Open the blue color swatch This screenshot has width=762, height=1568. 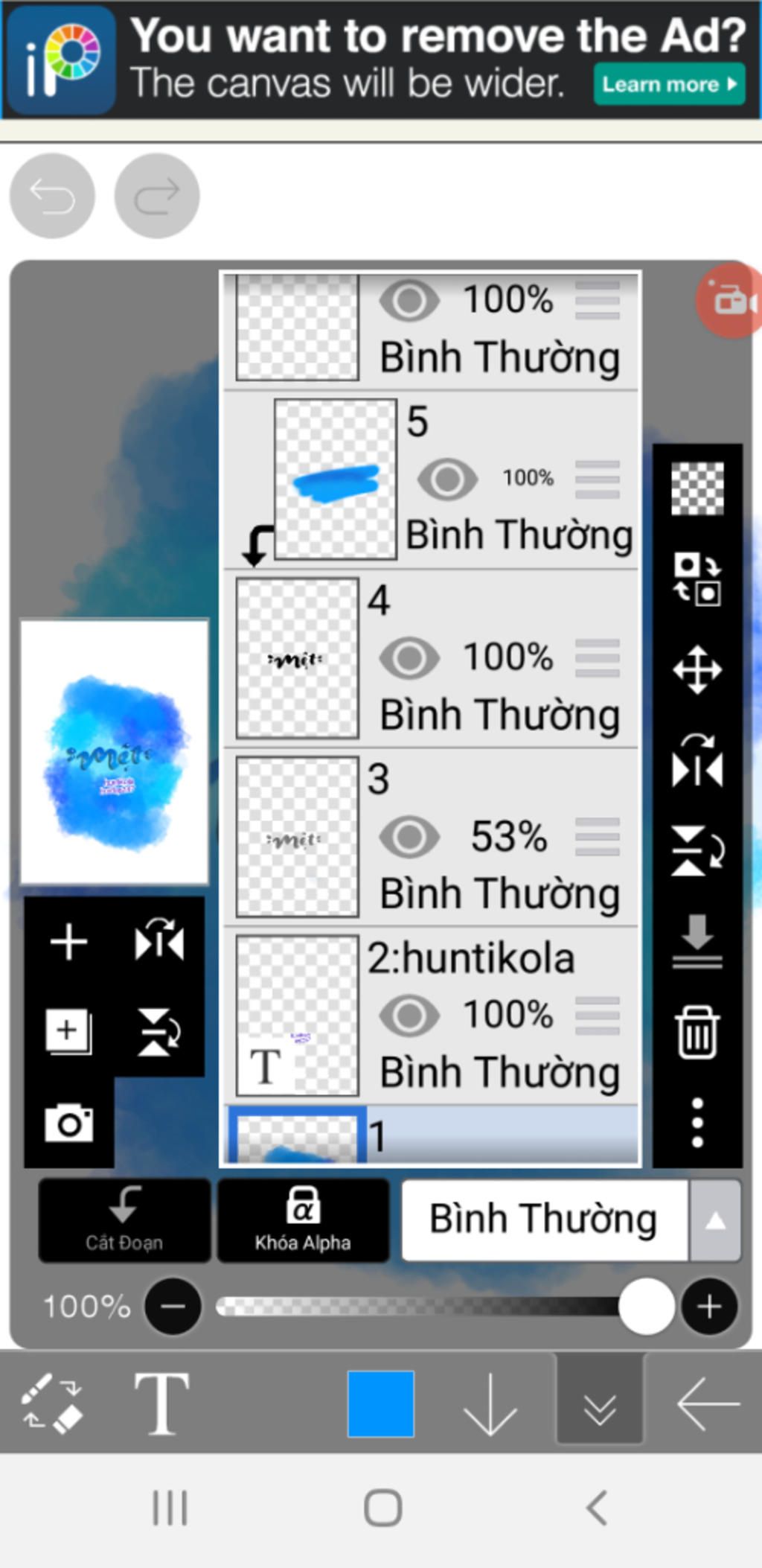tap(381, 1403)
